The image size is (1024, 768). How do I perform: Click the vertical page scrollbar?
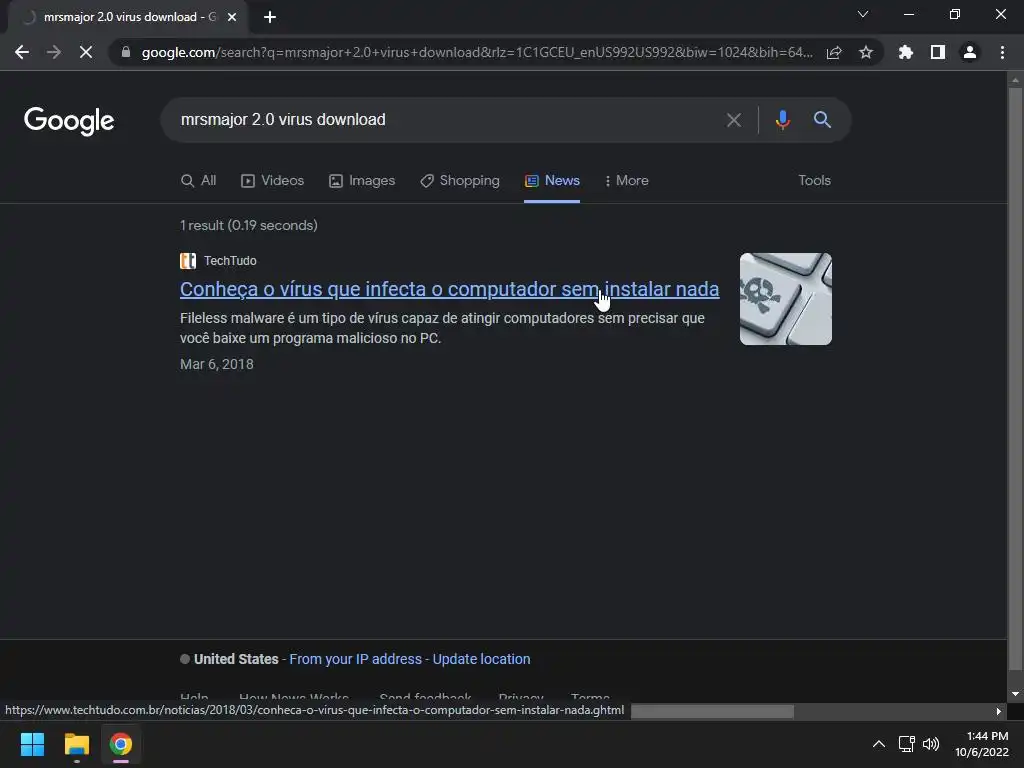(x=1015, y=379)
